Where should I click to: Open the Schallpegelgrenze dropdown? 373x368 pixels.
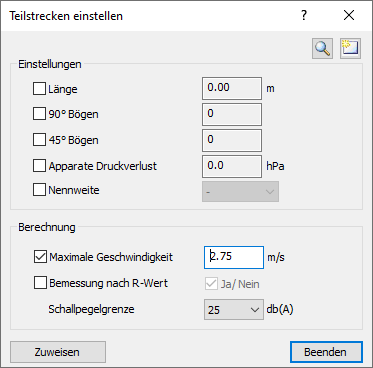click(234, 309)
